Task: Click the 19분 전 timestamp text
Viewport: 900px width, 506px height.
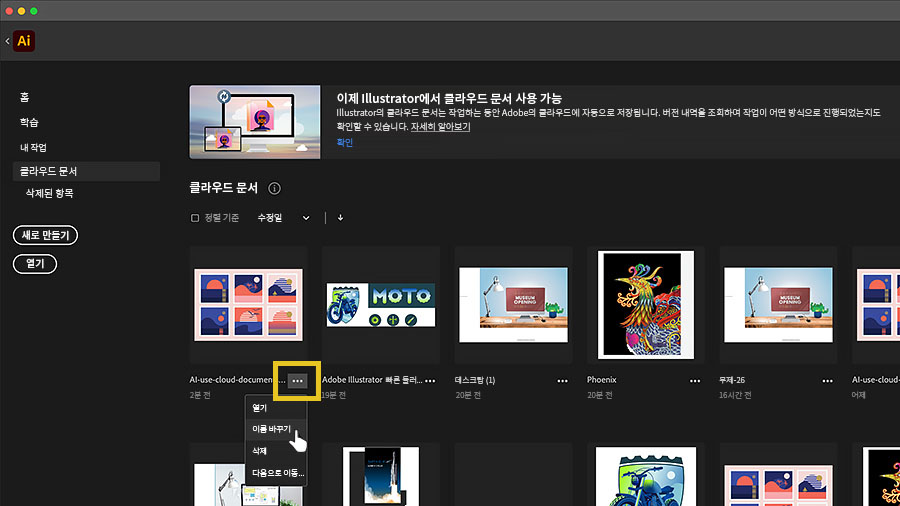Action: [333, 395]
